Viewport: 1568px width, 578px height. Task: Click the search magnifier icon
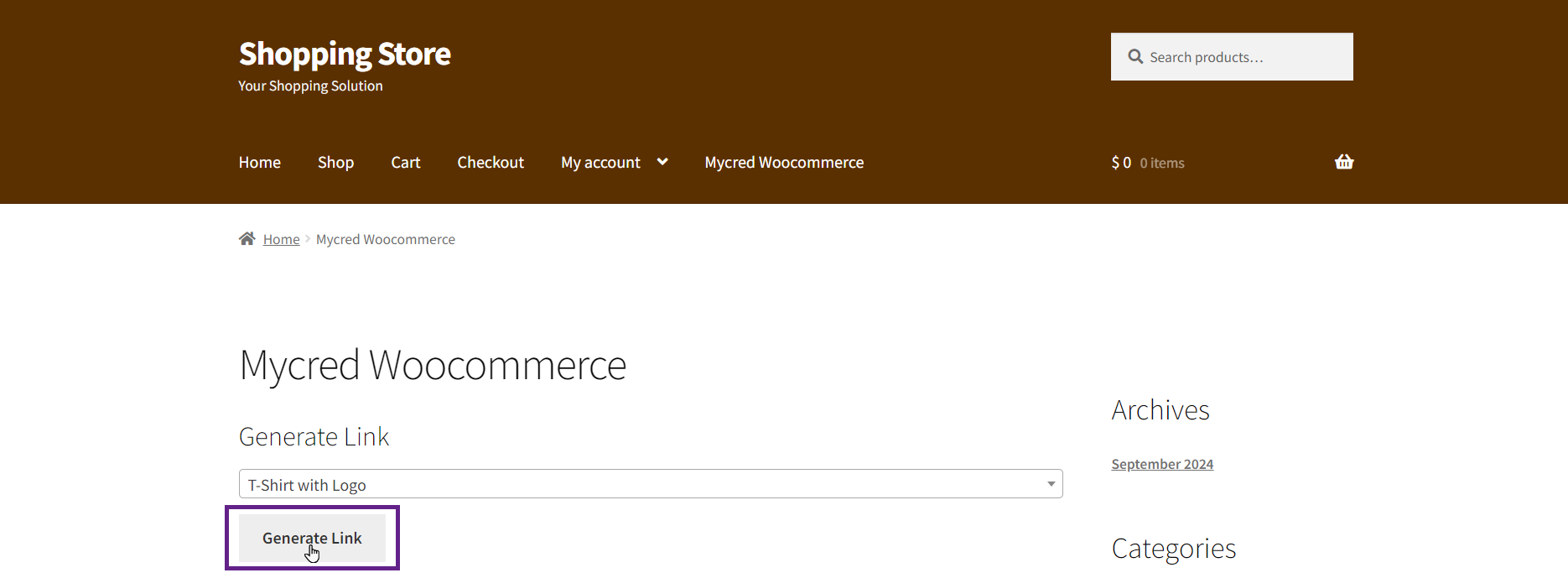tap(1135, 57)
